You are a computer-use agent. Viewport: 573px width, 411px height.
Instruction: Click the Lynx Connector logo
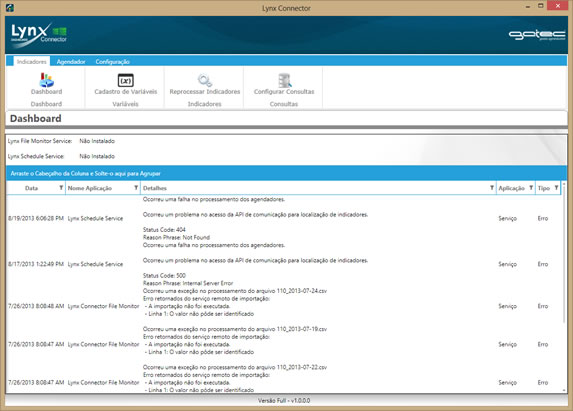pyautogui.click(x=39, y=35)
